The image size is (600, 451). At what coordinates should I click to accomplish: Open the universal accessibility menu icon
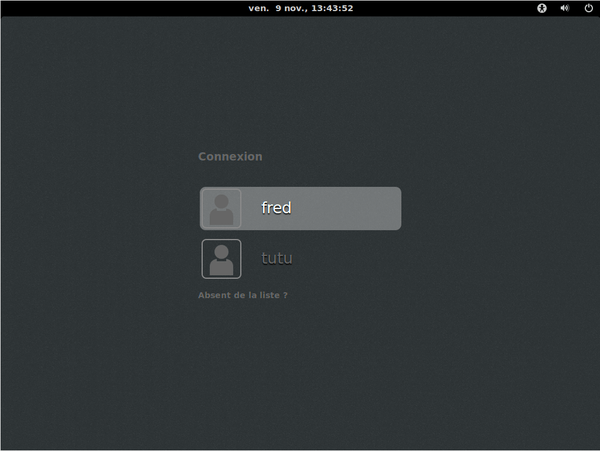click(543, 8)
